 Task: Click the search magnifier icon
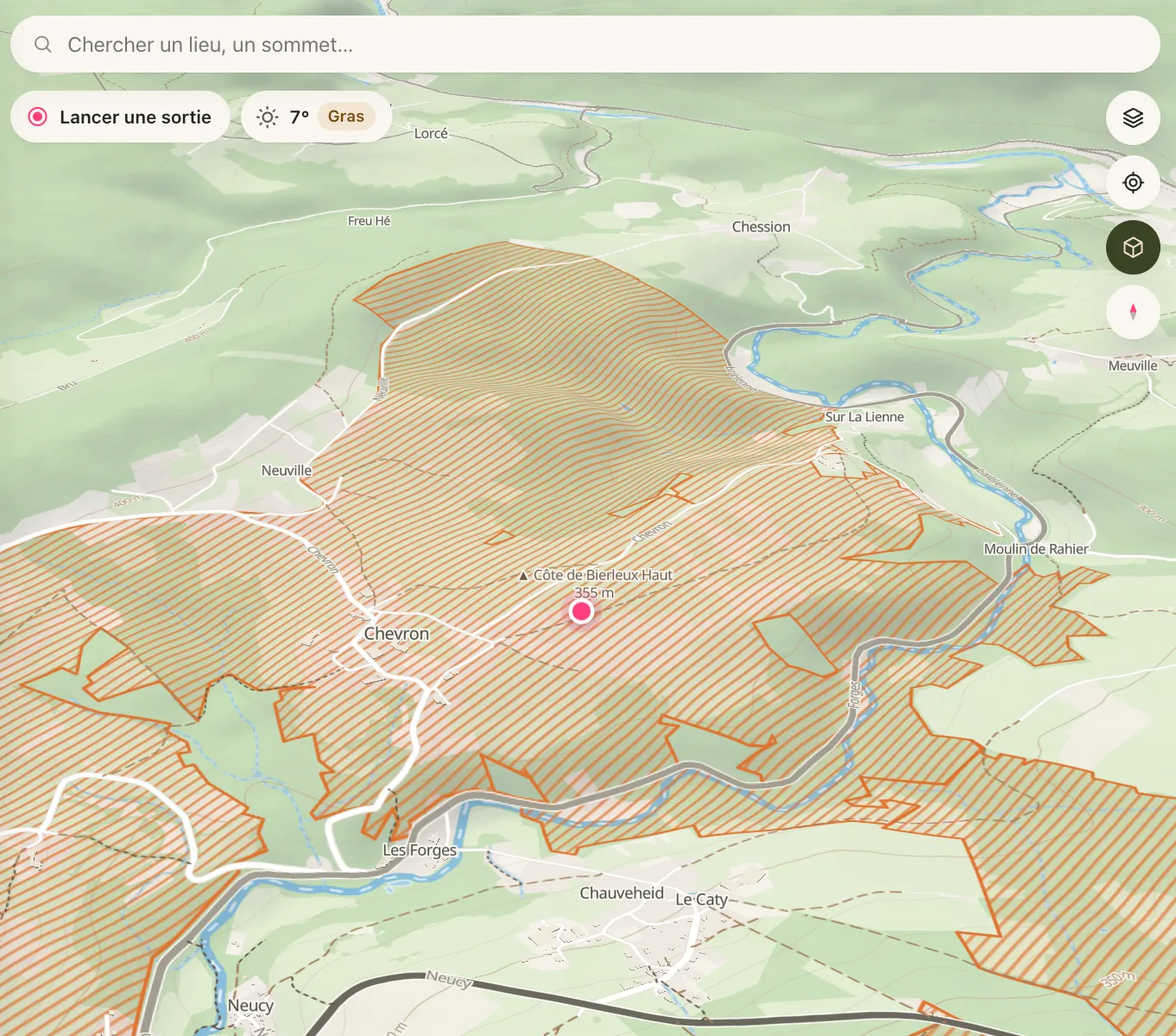43,44
